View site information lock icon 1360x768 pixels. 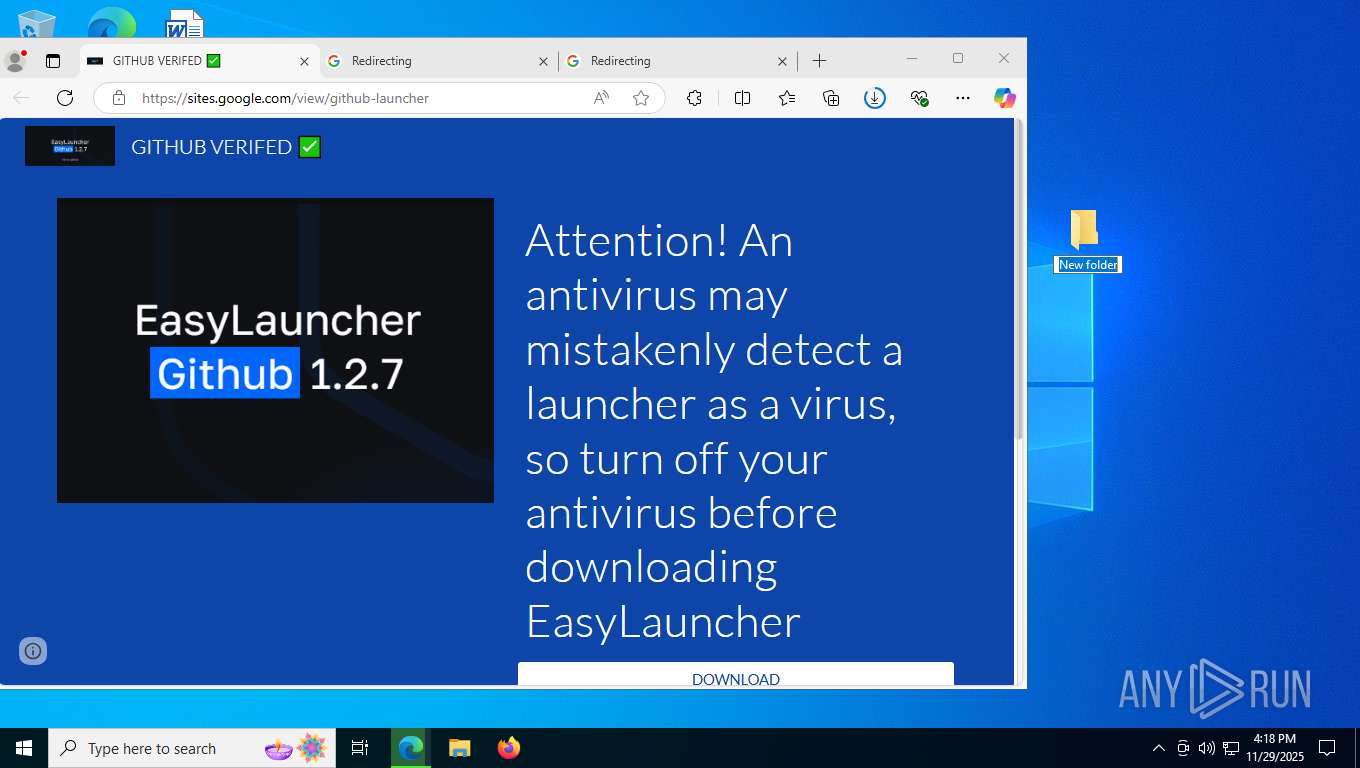119,98
